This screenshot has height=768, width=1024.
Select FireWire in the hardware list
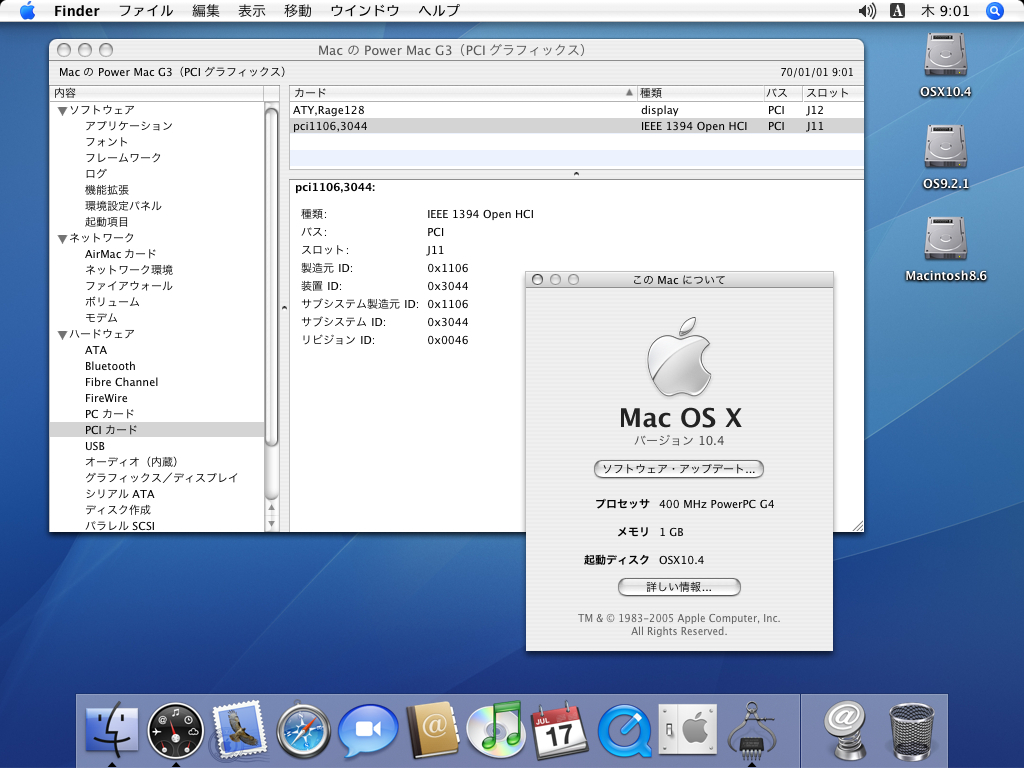pyautogui.click(x=106, y=398)
